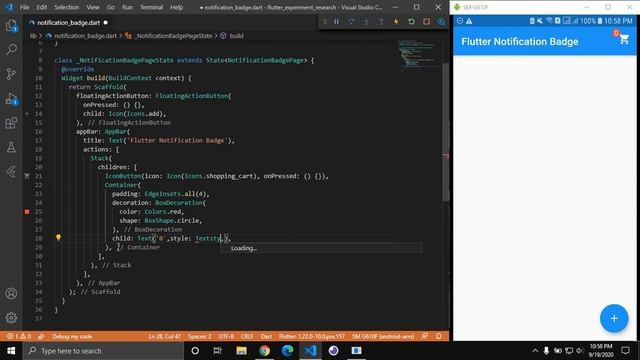Open File Explorer from taskbar
The image size is (640, 360).
241,351
